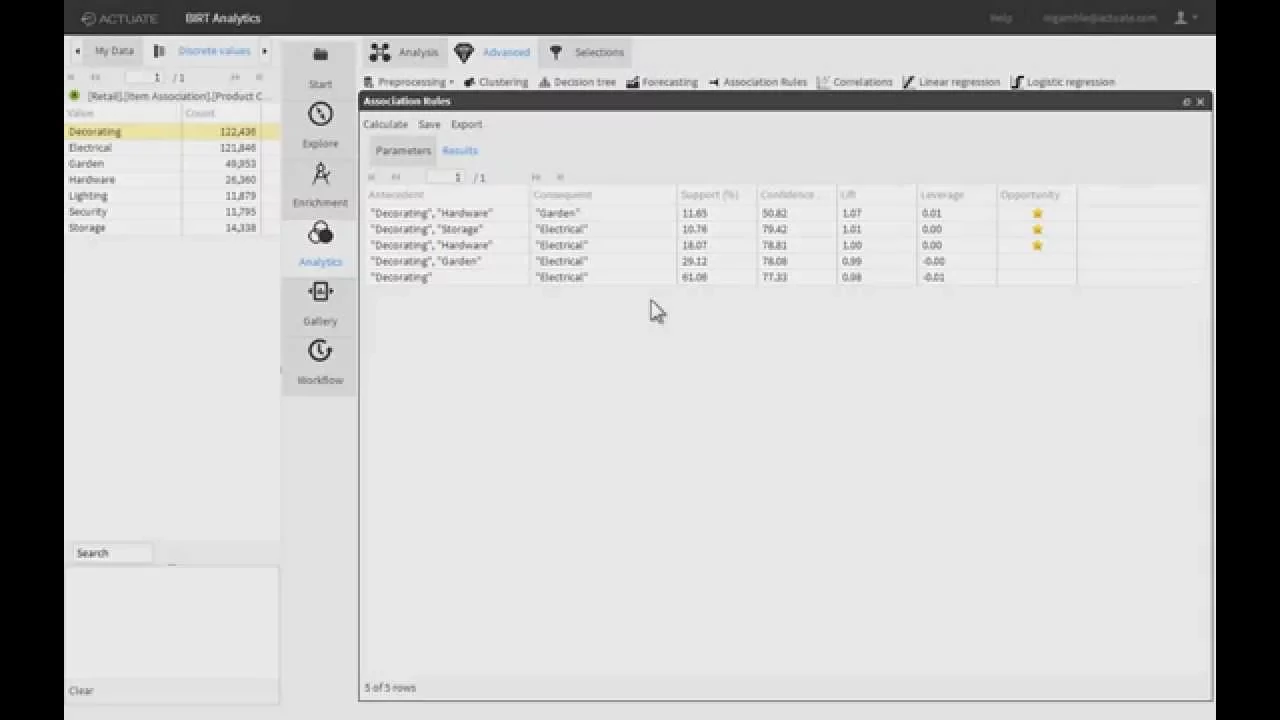This screenshot has height=720, width=1280.
Task: Switch to the Discrete values tab
Action: tap(214, 51)
